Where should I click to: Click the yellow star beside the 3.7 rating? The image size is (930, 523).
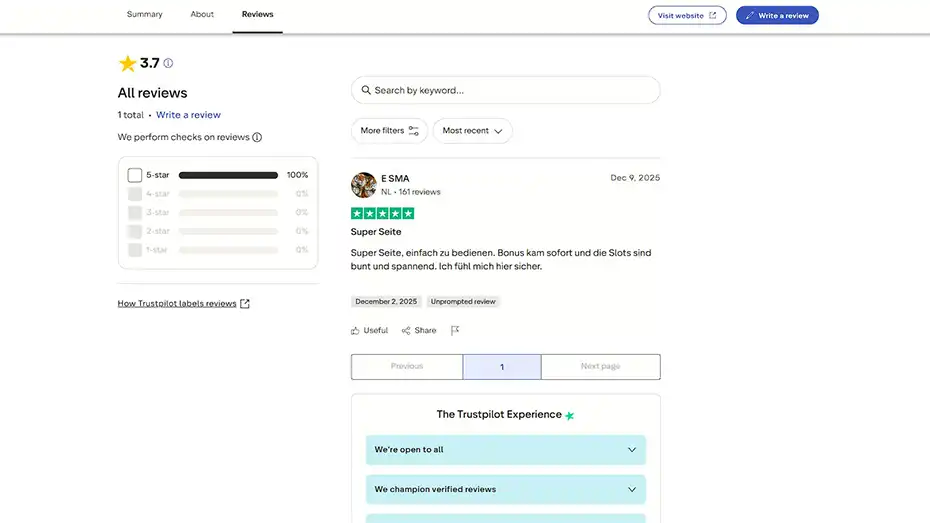[x=128, y=63]
